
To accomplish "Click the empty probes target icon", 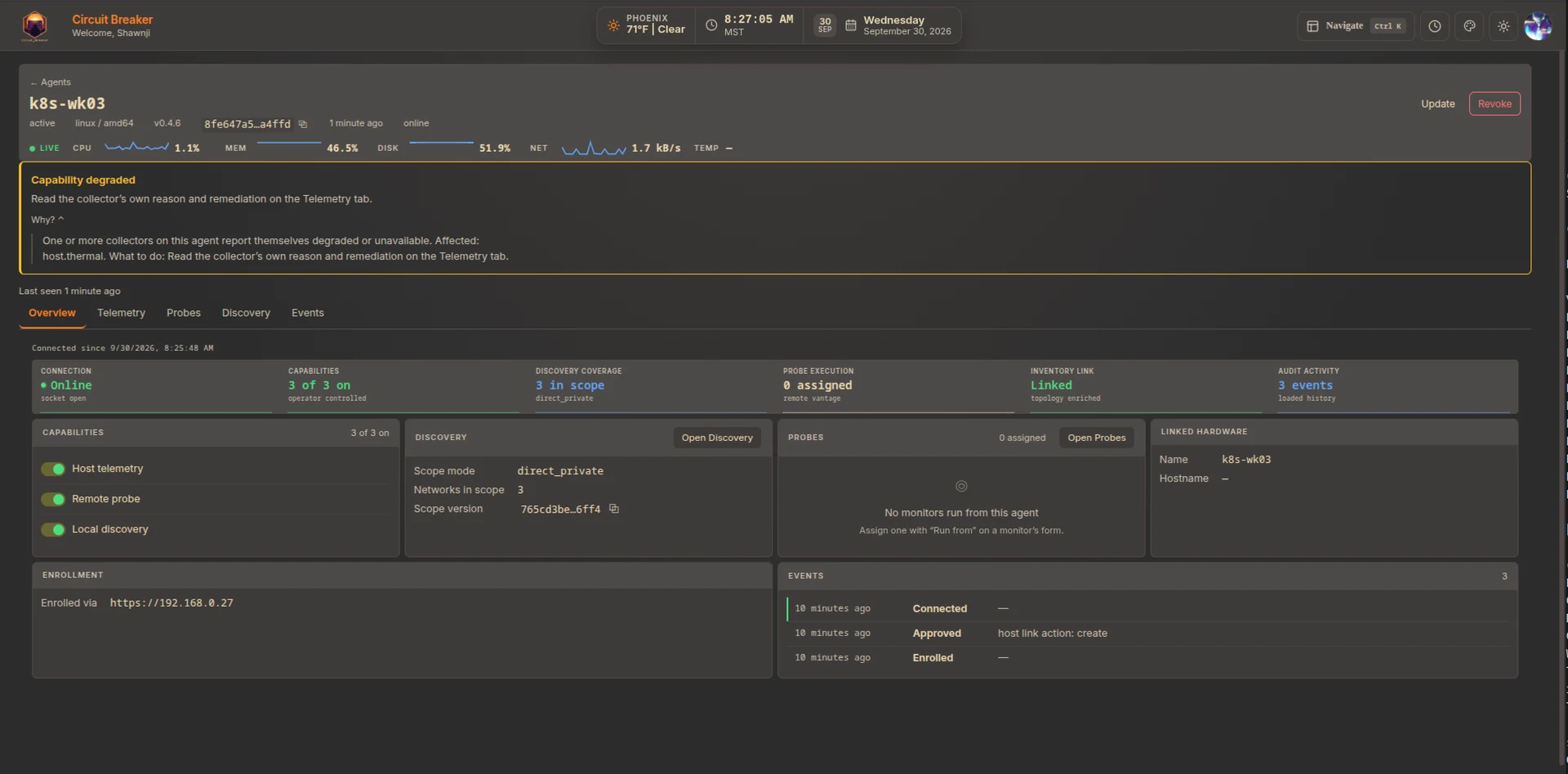I will click(x=961, y=486).
